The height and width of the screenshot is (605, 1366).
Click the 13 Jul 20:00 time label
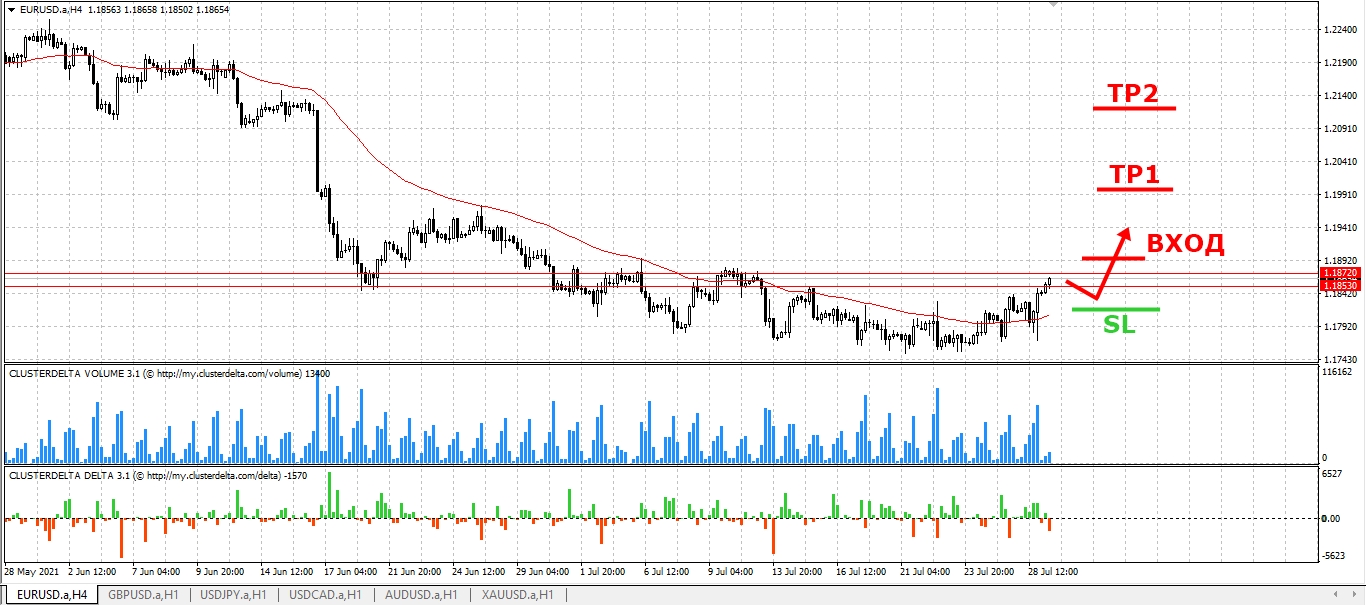pos(797,572)
